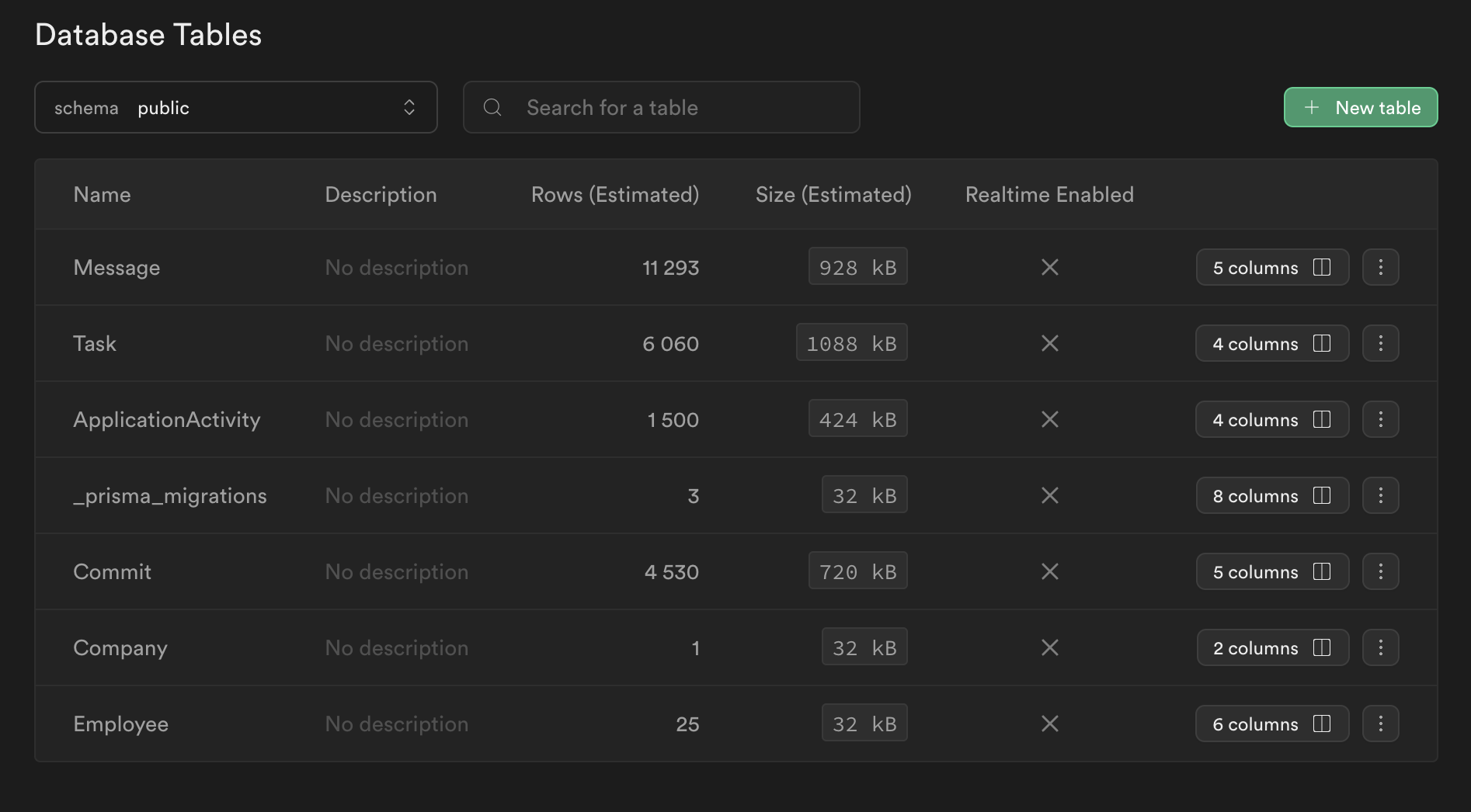Image resolution: width=1471 pixels, height=812 pixels.
Task: Open the three-dot menu for Message table
Action: (x=1380, y=267)
